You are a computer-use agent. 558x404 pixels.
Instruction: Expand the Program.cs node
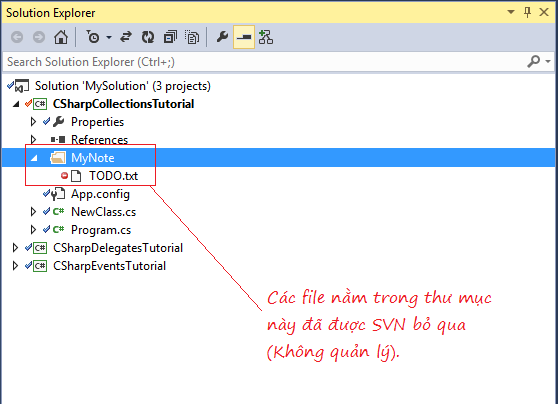coord(33,230)
